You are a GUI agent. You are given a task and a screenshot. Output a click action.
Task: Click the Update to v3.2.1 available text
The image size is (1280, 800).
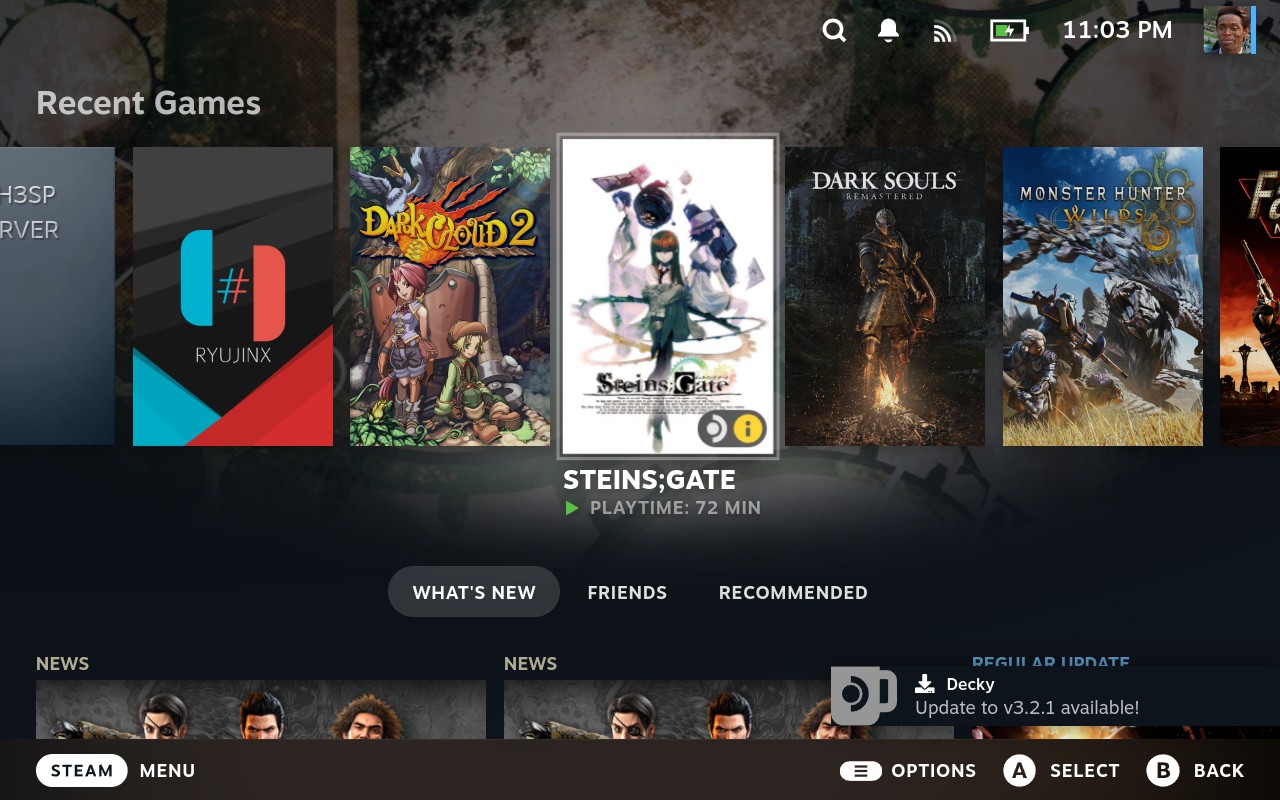(x=1027, y=708)
